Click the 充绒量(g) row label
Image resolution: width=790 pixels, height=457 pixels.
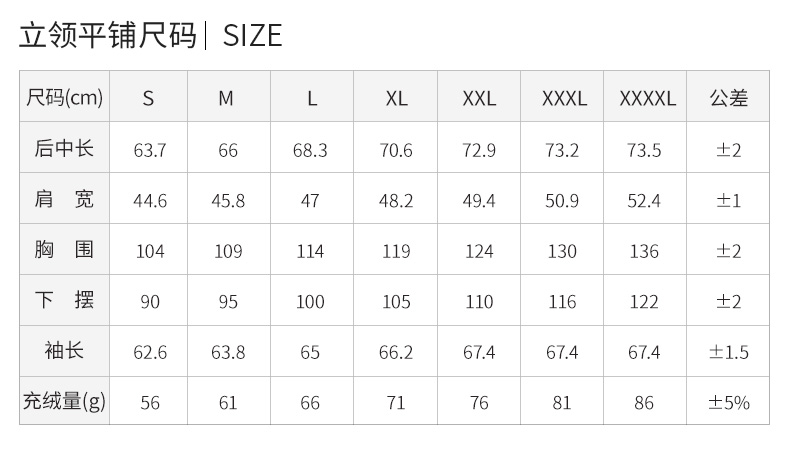tap(64, 401)
